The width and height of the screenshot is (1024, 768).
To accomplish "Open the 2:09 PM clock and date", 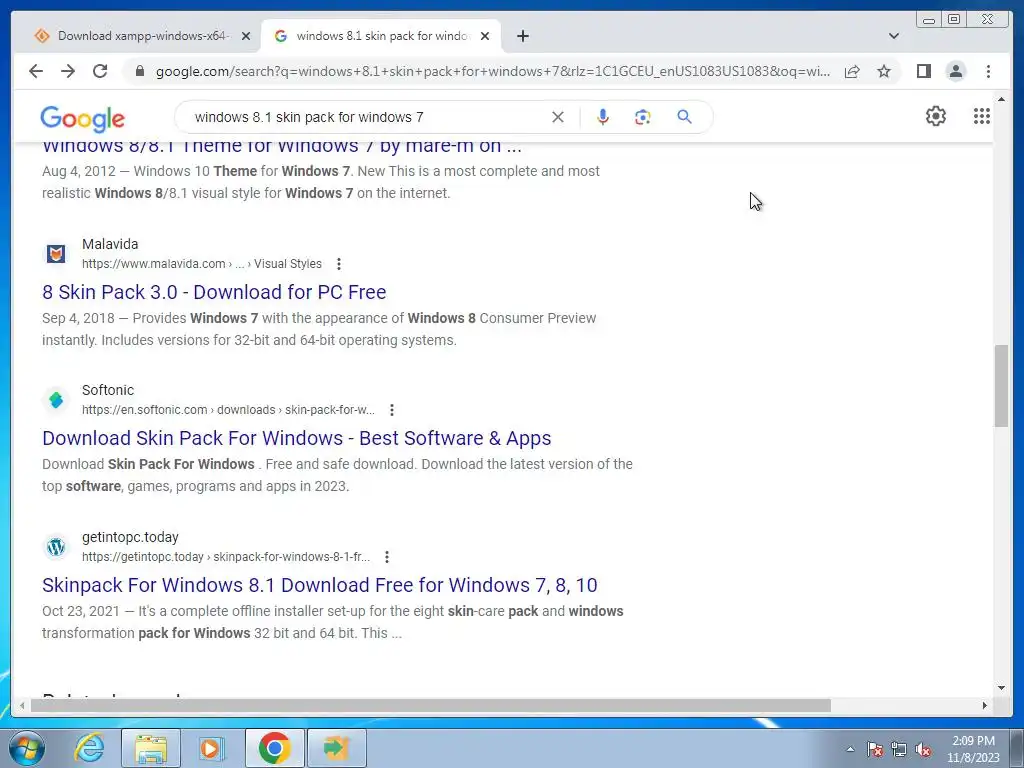I will tap(973, 749).
